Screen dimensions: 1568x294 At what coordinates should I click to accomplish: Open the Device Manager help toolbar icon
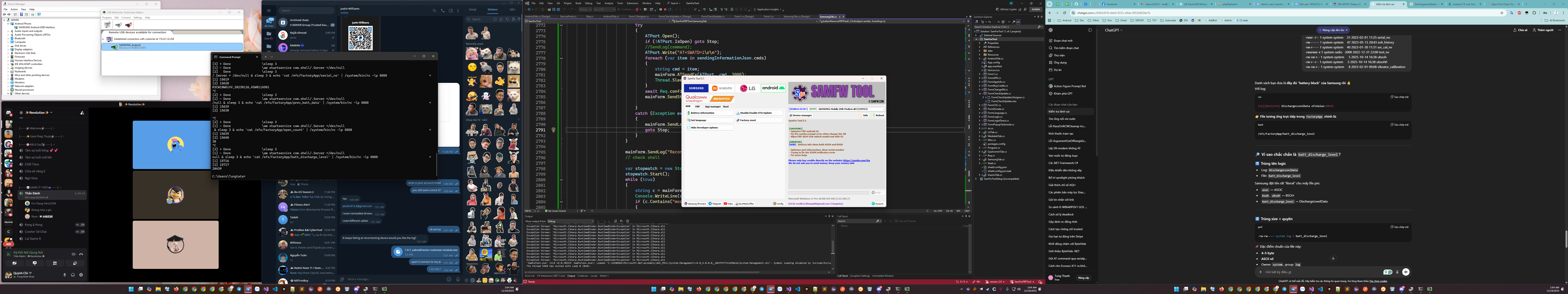21,15
